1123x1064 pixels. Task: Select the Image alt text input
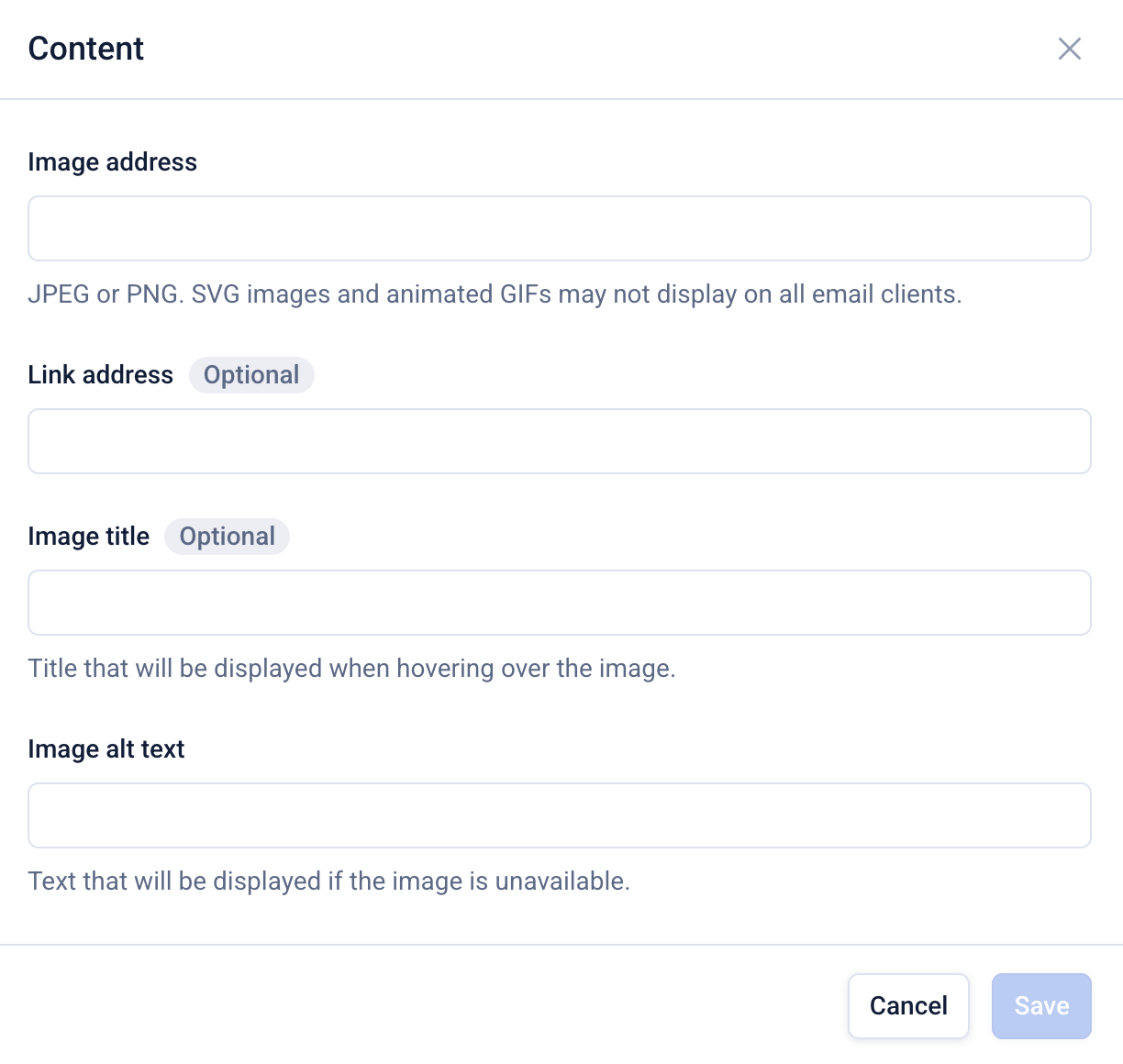pos(559,815)
